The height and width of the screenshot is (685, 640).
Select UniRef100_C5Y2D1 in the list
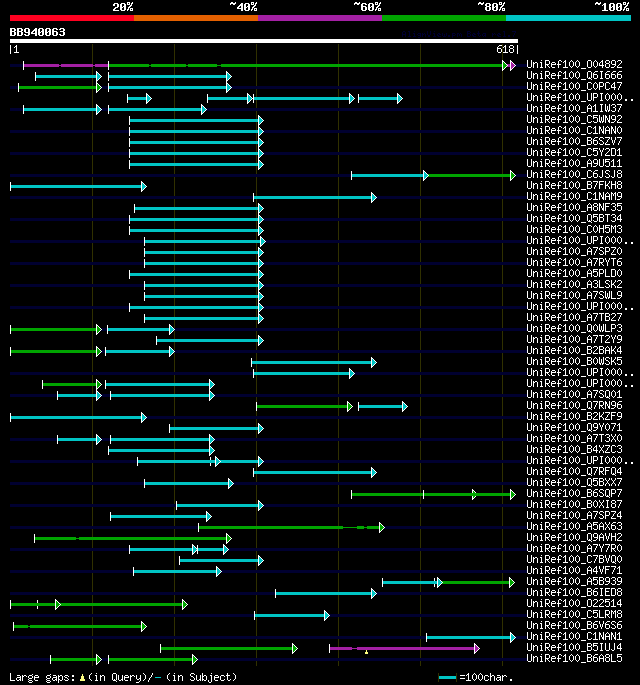click(x=574, y=152)
